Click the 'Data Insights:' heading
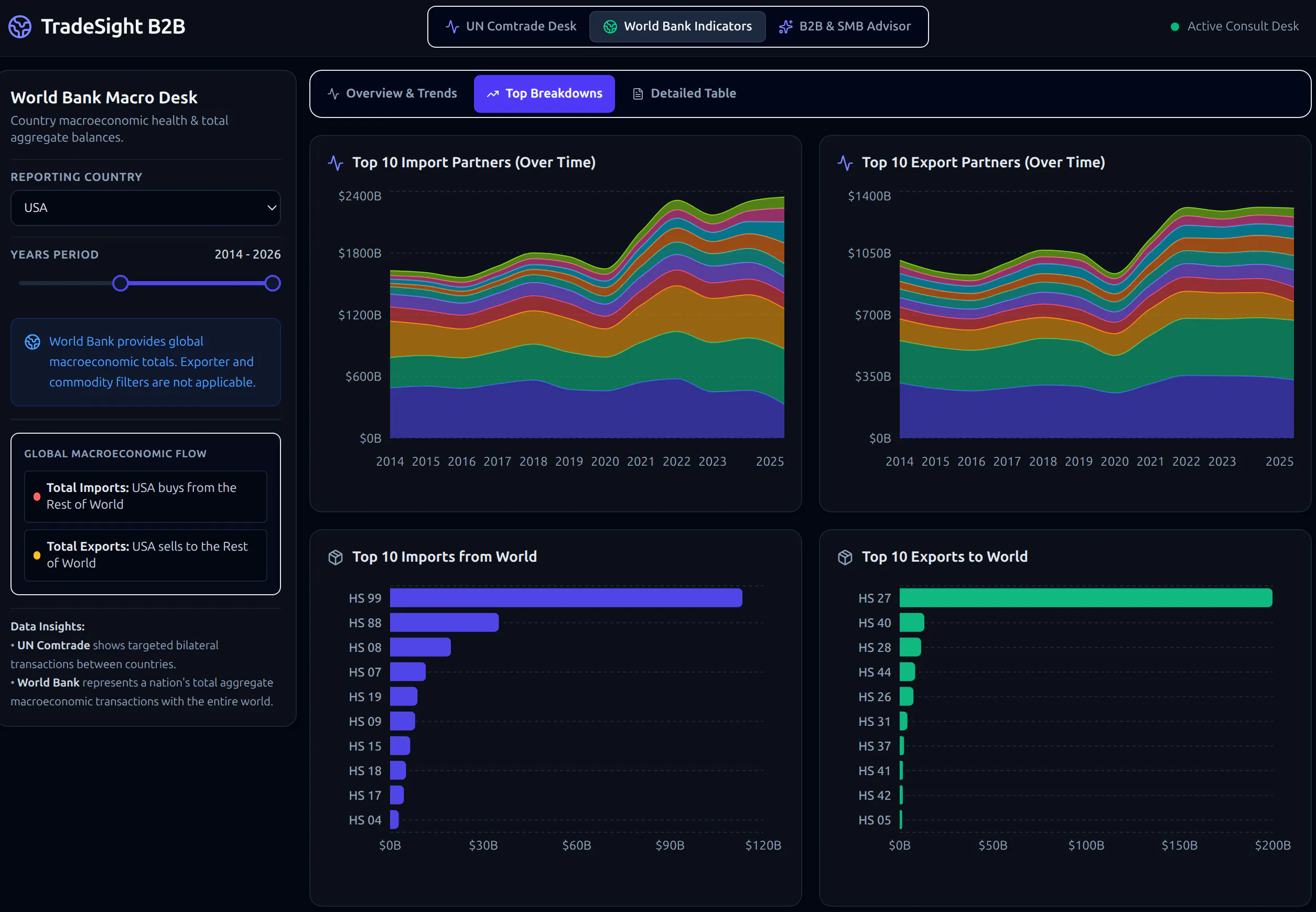Image resolution: width=1316 pixels, height=912 pixels. (x=47, y=627)
